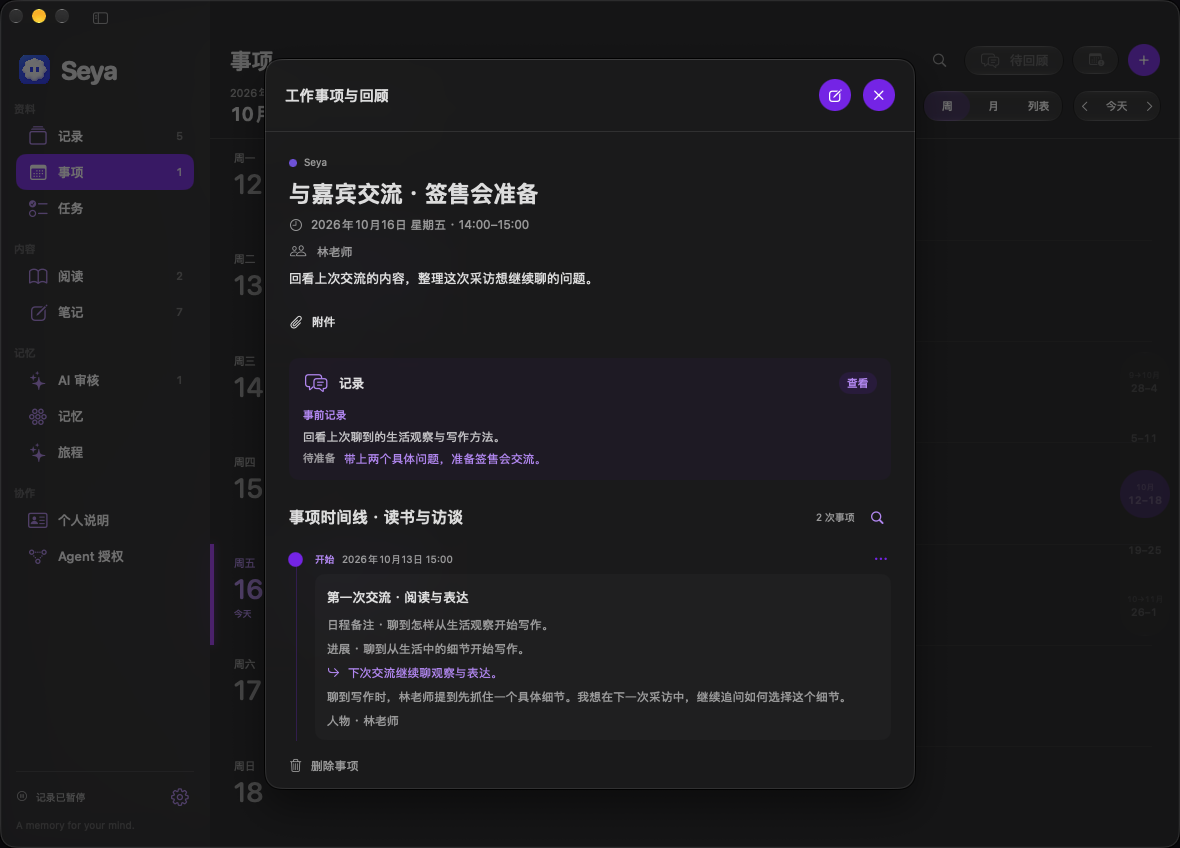Click the 事前记录 label
Viewport: 1180px width, 848px height.
point(324,415)
